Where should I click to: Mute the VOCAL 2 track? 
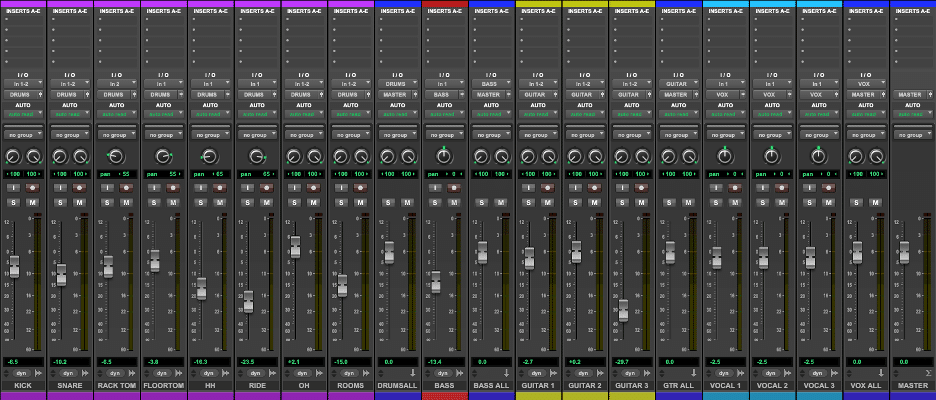[x=782, y=203]
